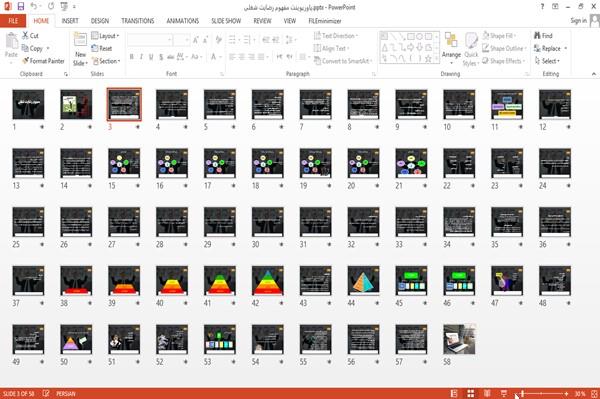The image size is (600, 399).
Task: Open the Section dropdown
Action: point(106,61)
